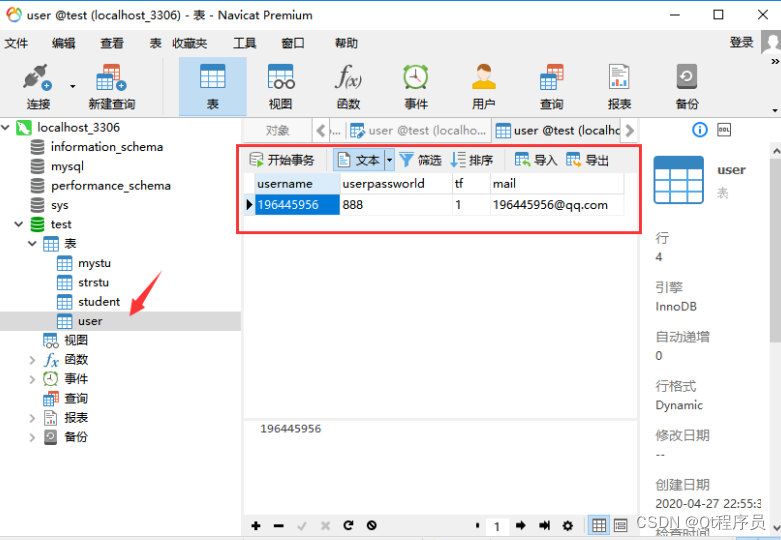This screenshot has height=540, width=781.
Task: Open the 用户 user toolbar icon
Action: click(484, 86)
